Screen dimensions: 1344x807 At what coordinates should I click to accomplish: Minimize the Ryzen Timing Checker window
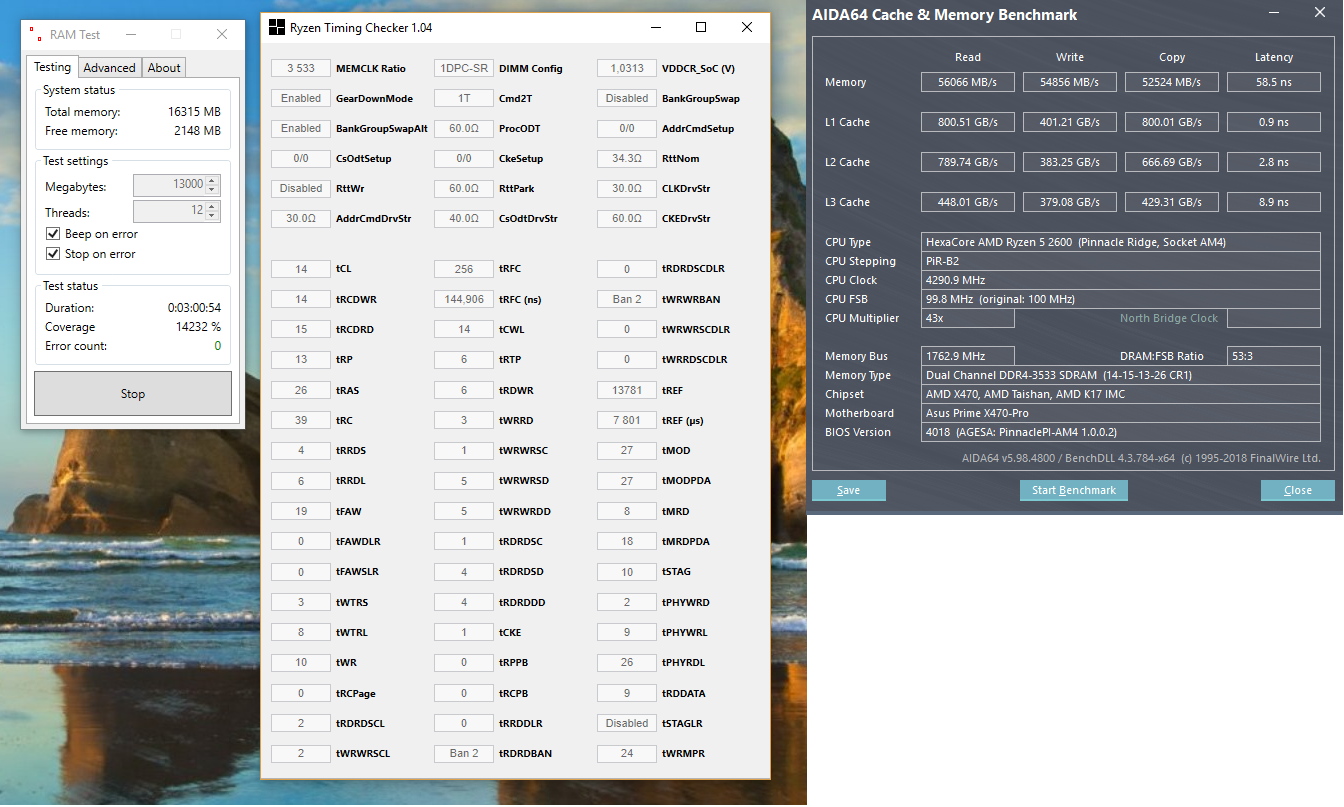tap(655, 27)
